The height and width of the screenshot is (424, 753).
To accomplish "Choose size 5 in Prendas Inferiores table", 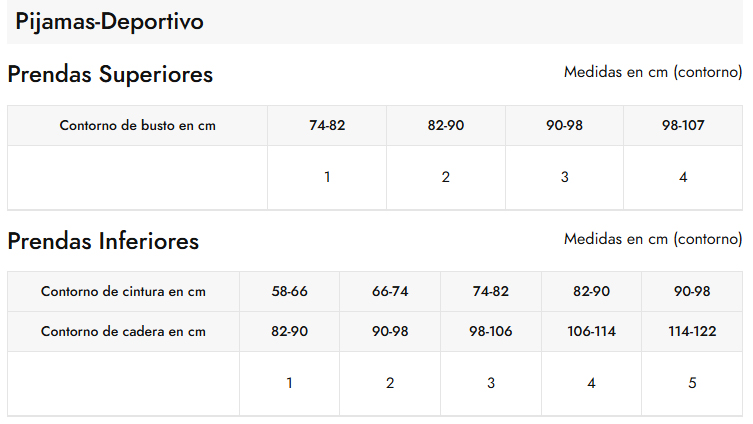I will pos(692,383).
